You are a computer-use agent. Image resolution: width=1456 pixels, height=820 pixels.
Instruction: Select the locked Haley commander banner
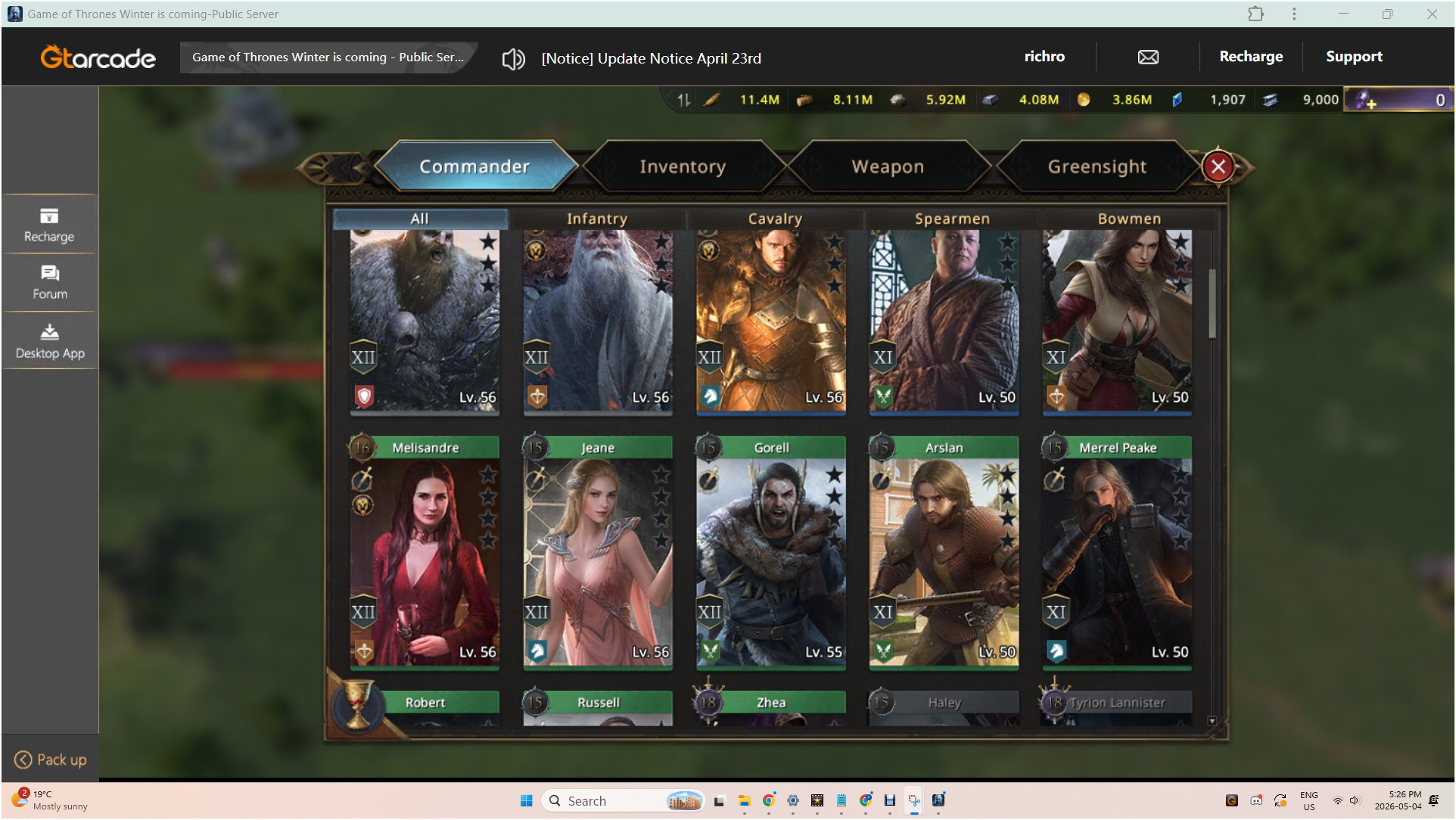(944, 702)
